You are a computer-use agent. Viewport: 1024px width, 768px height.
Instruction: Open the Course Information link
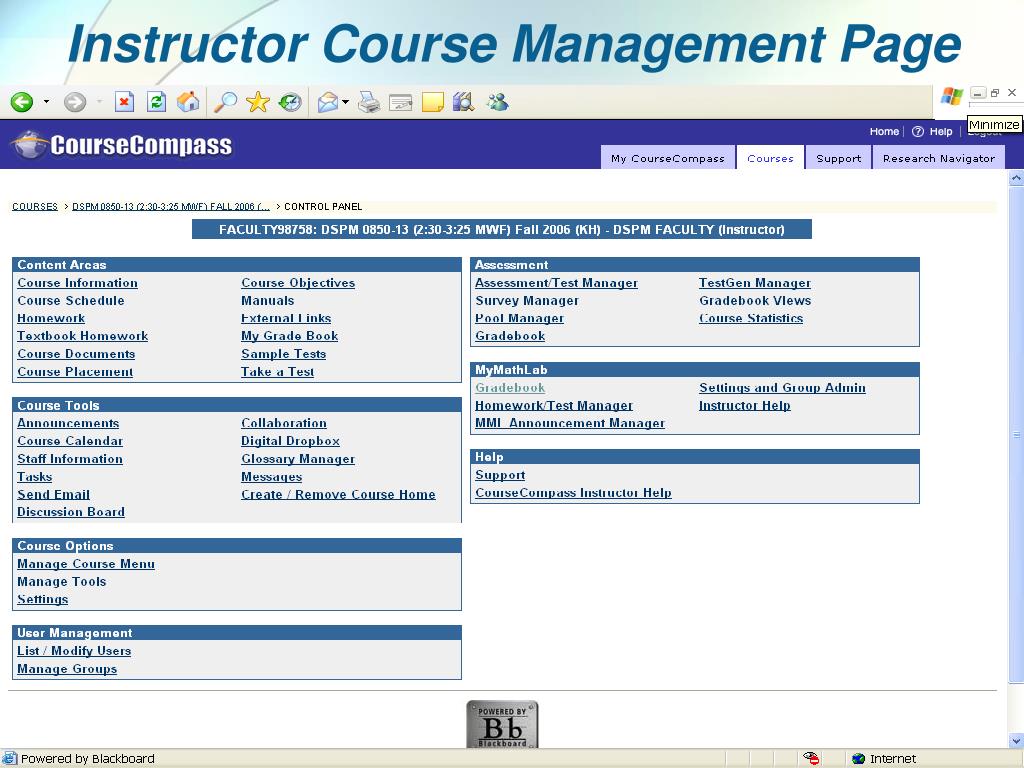point(77,283)
